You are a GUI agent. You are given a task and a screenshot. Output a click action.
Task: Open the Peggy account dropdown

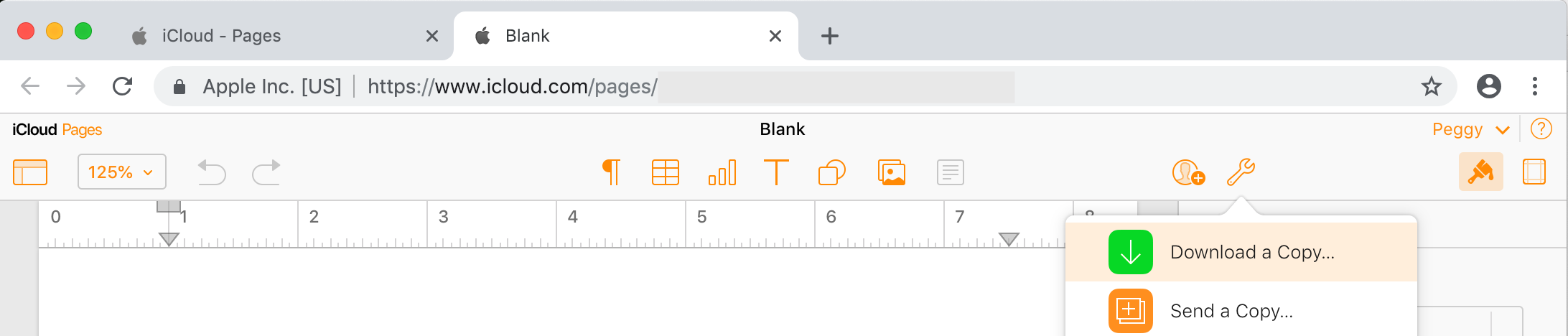pos(1470,130)
